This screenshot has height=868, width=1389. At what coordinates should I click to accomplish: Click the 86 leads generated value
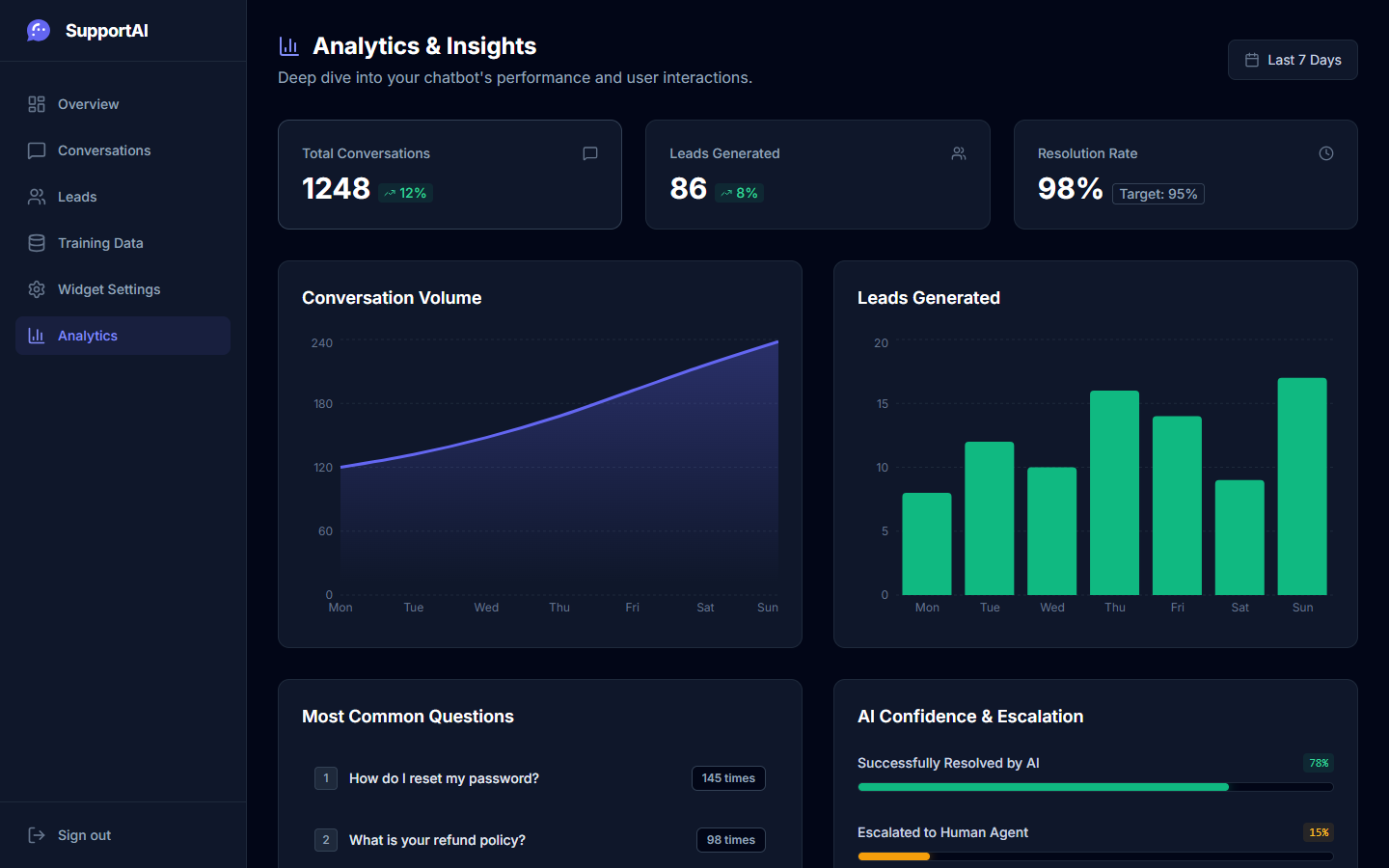[x=689, y=188]
